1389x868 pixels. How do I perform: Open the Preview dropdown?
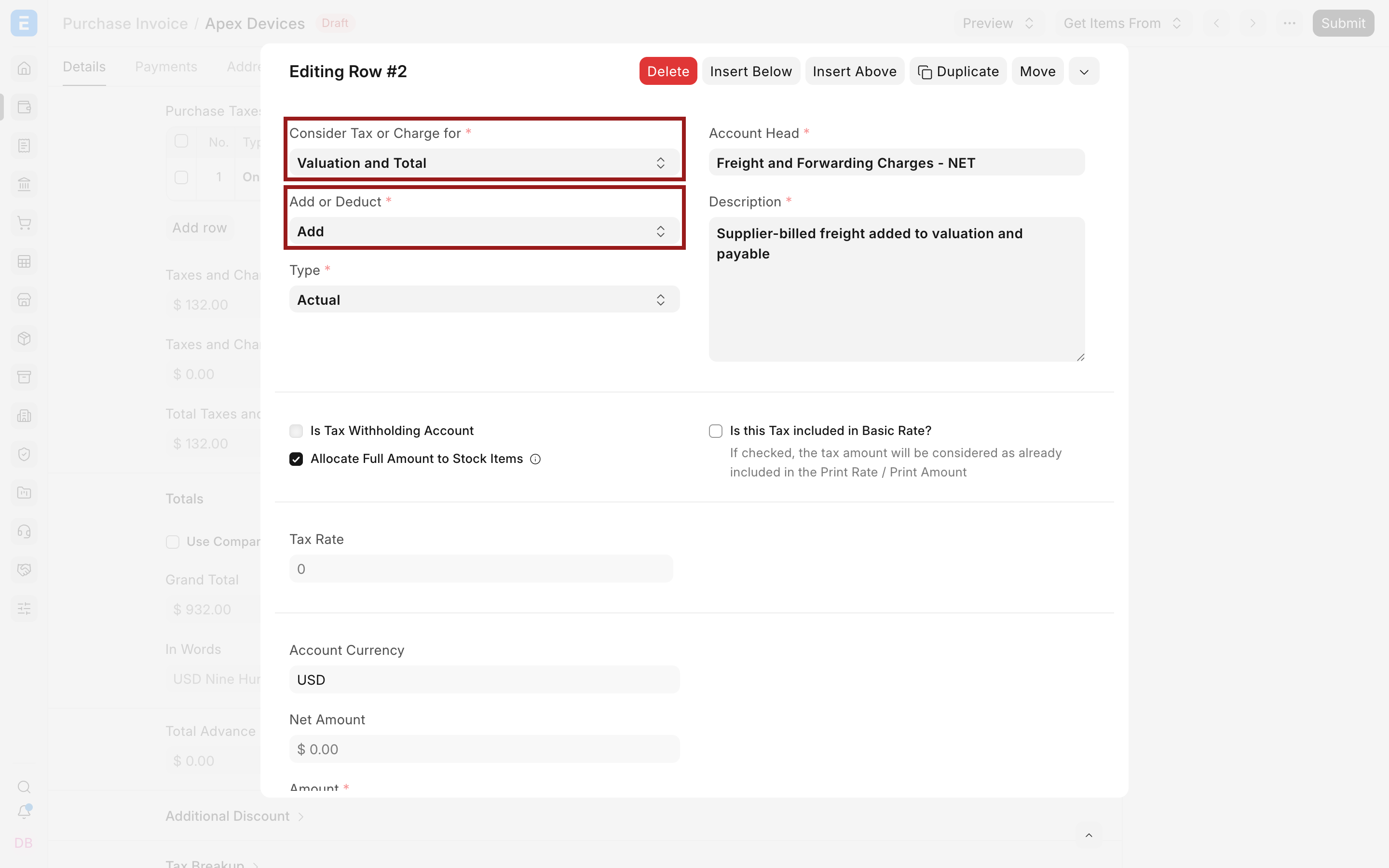point(999,23)
